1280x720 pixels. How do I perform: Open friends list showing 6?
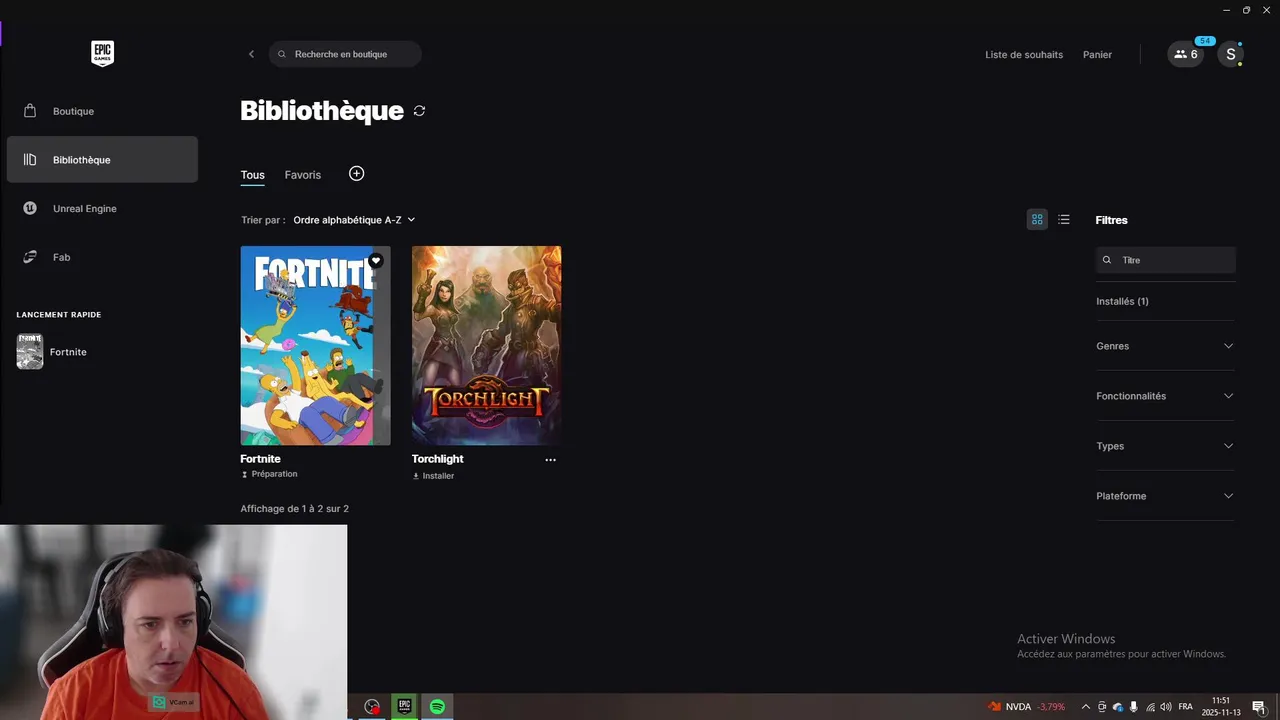point(1186,54)
